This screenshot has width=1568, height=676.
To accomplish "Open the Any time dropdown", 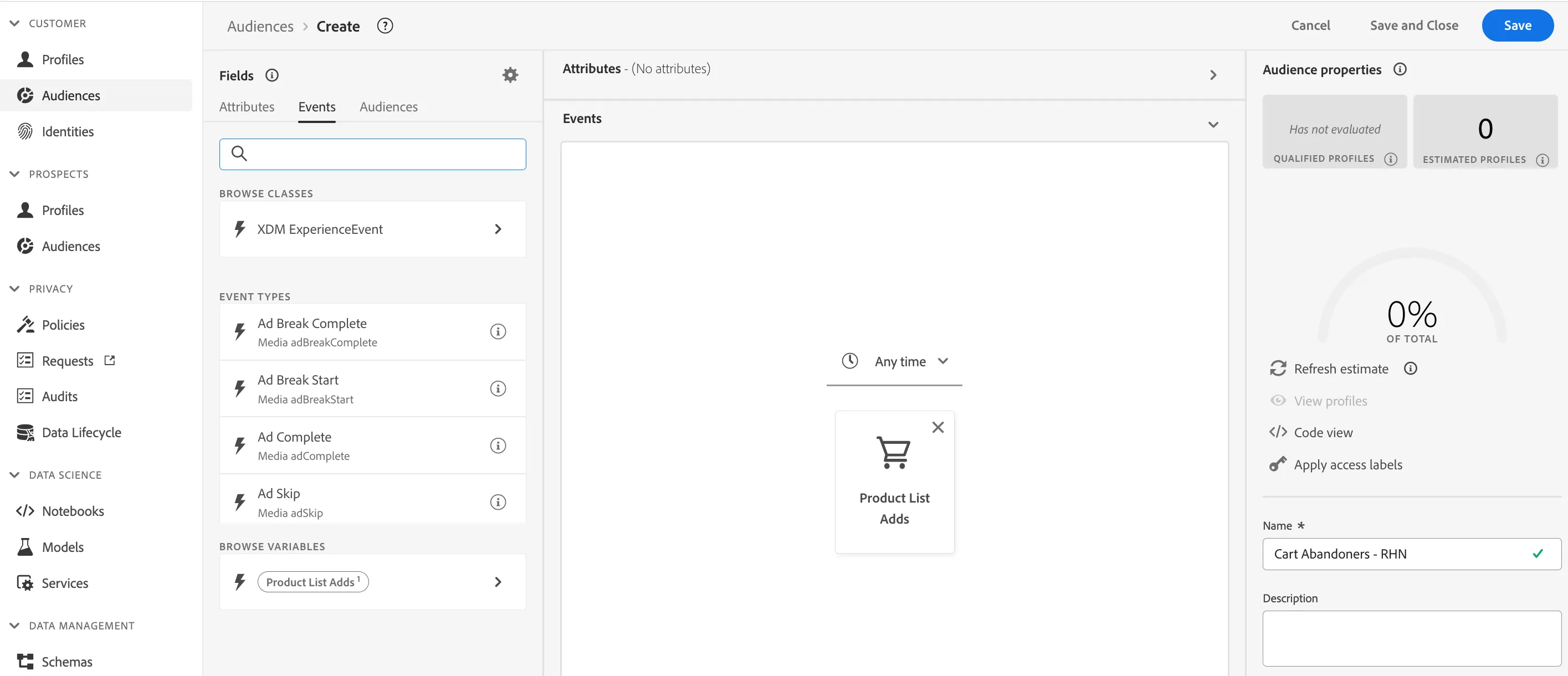I will 894,361.
